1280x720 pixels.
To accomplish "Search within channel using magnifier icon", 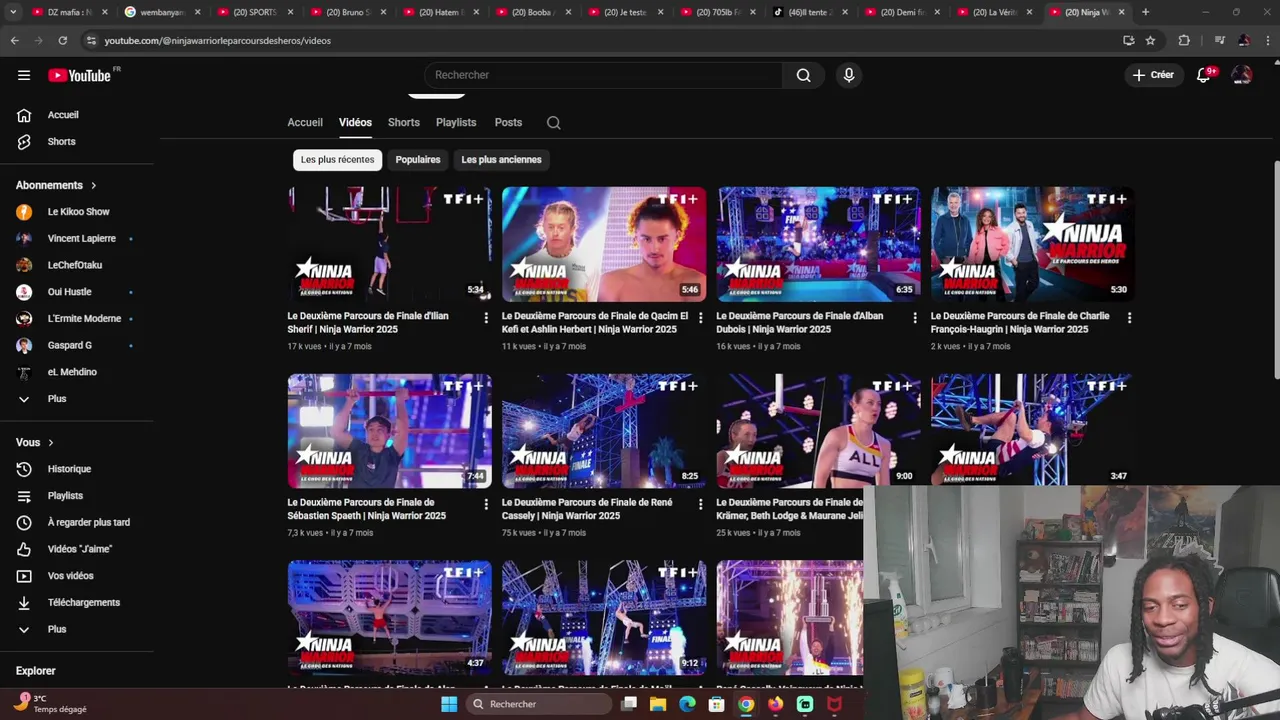I will click(553, 123).
